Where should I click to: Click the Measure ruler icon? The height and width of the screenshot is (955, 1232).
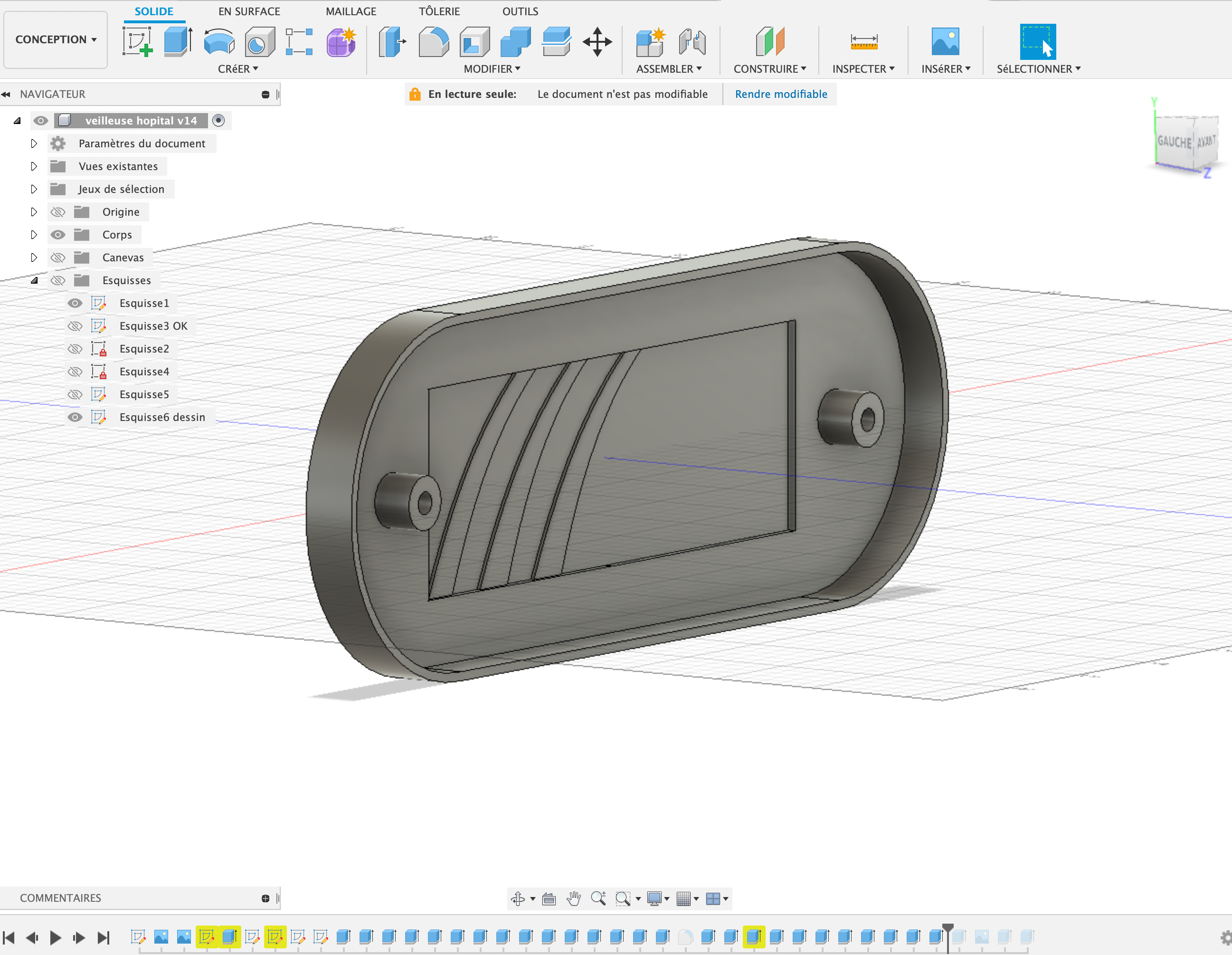pyautogui.click(x=863, y=42)
